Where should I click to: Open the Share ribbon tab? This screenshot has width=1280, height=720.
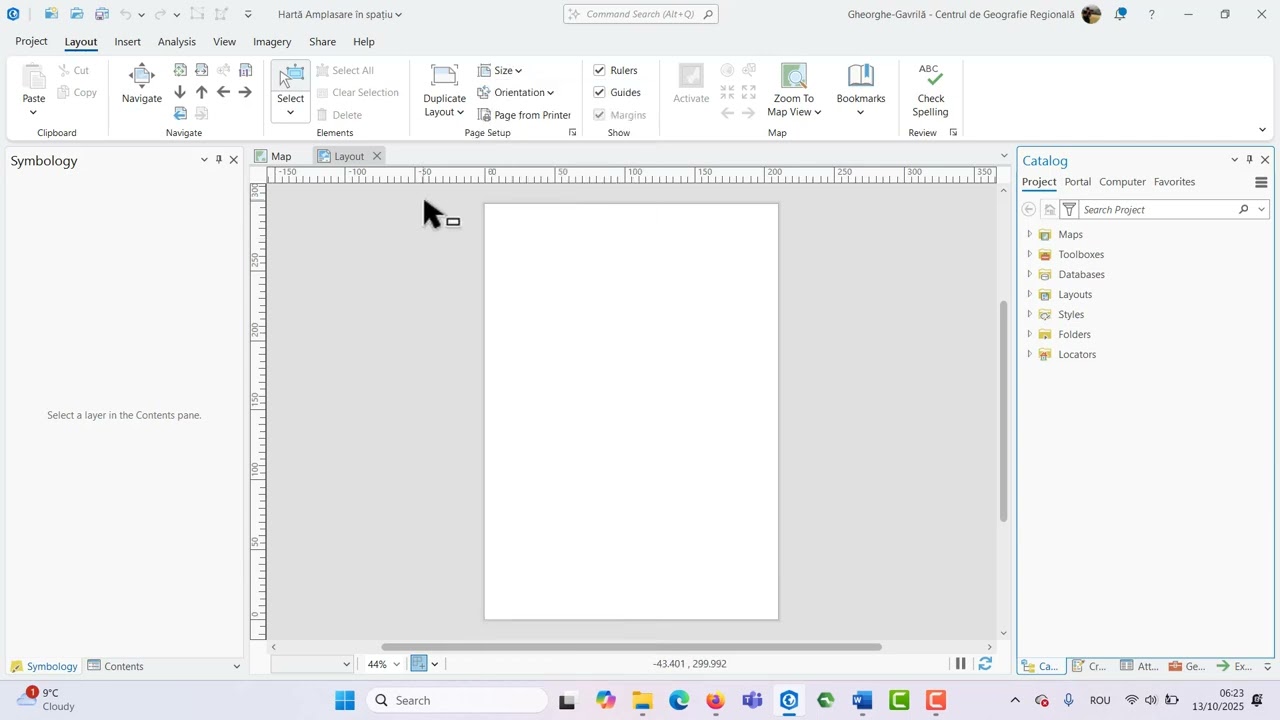point(322,42)
